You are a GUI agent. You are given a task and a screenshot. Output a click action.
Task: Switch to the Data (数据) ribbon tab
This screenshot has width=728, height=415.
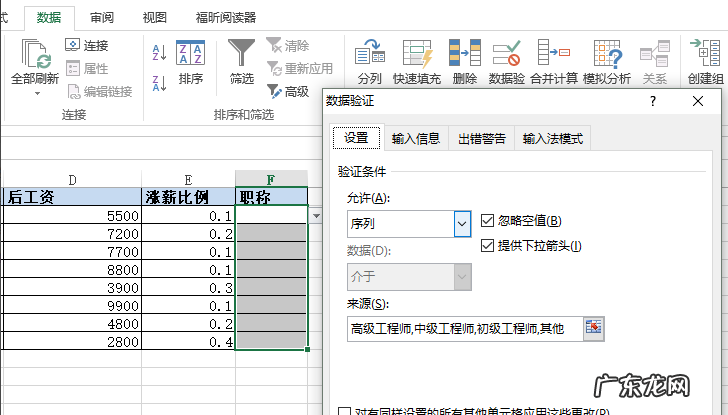click(49, 18)
